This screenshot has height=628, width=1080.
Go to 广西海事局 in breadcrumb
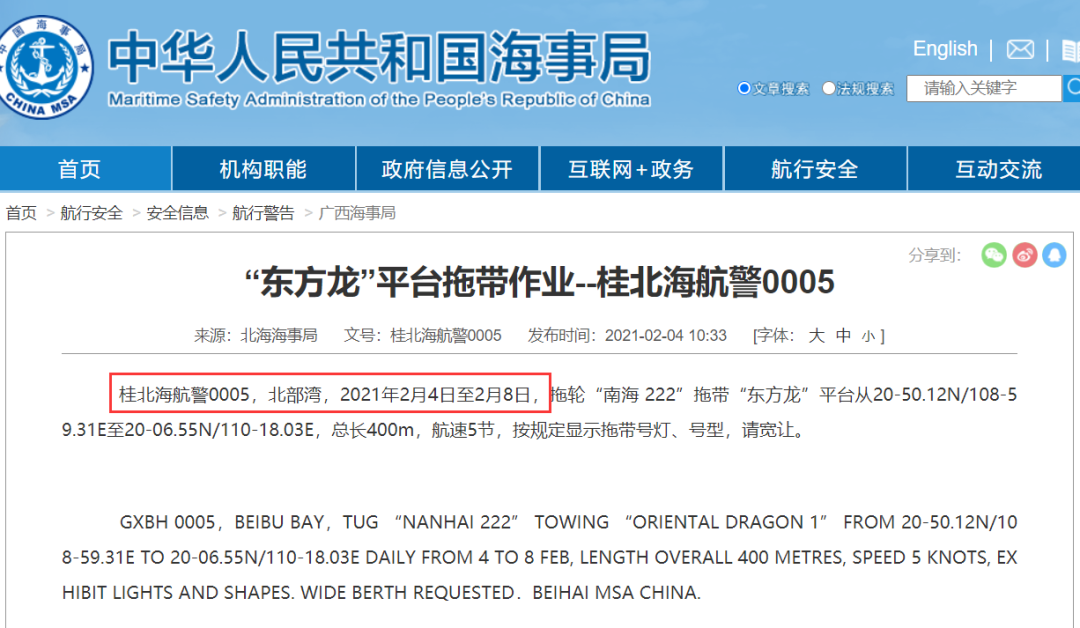[x=357, y=213]
